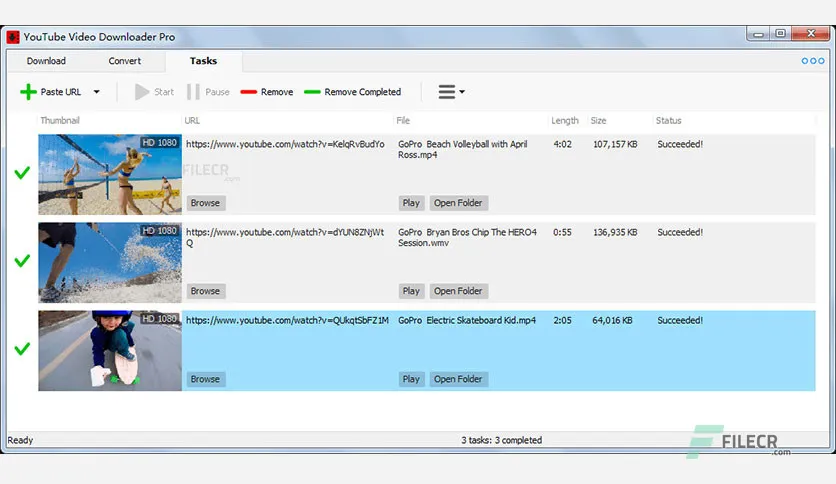The width and height of the screenshot is (836, 484).
Task: Click the Length column header
Action: tap(565, 120)
